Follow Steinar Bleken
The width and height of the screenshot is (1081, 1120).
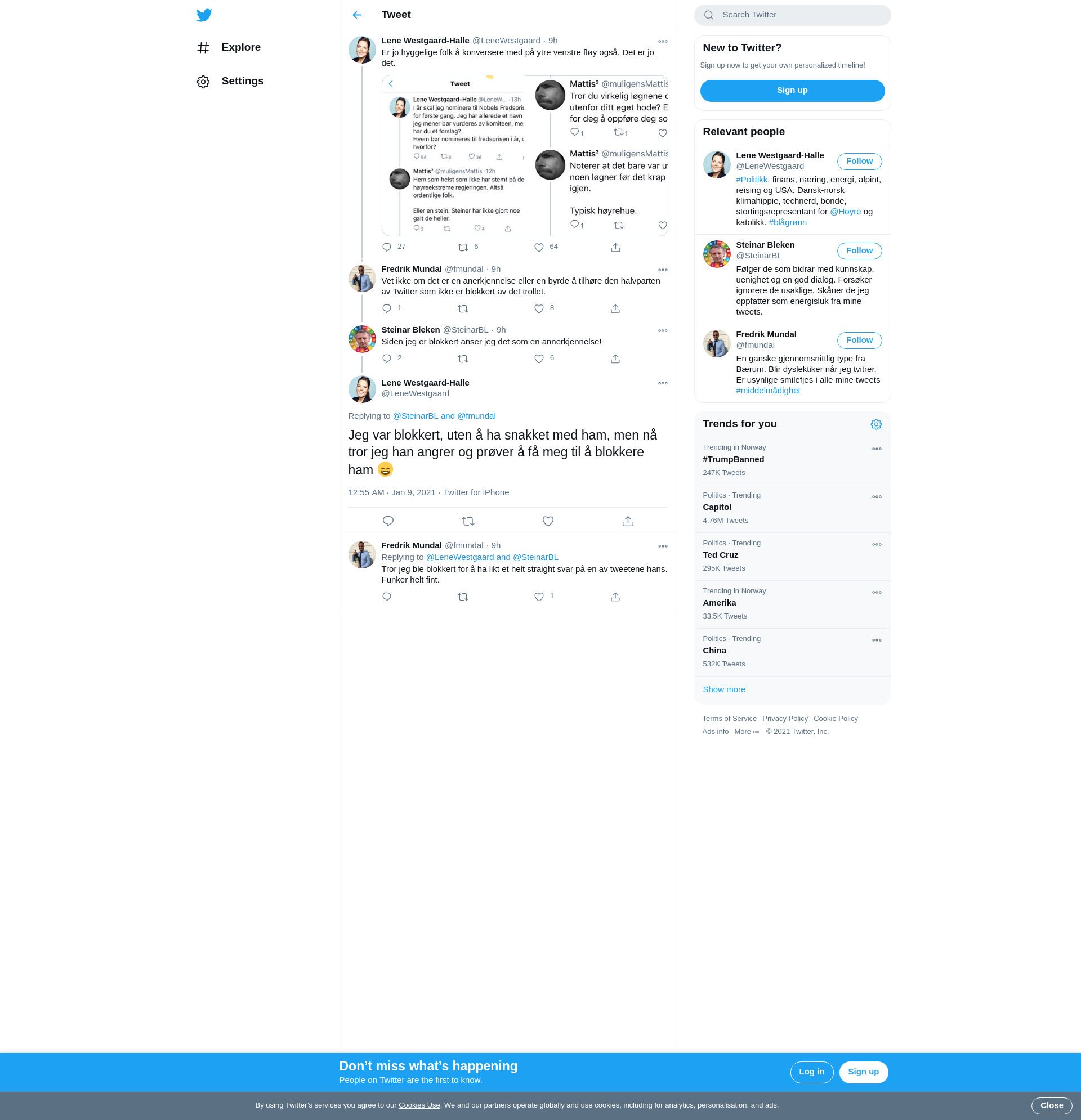859,251
